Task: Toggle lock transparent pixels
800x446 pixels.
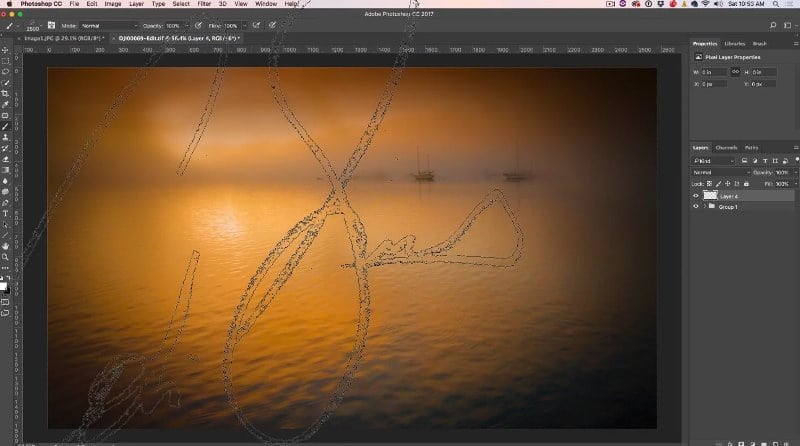Action: 709,184
